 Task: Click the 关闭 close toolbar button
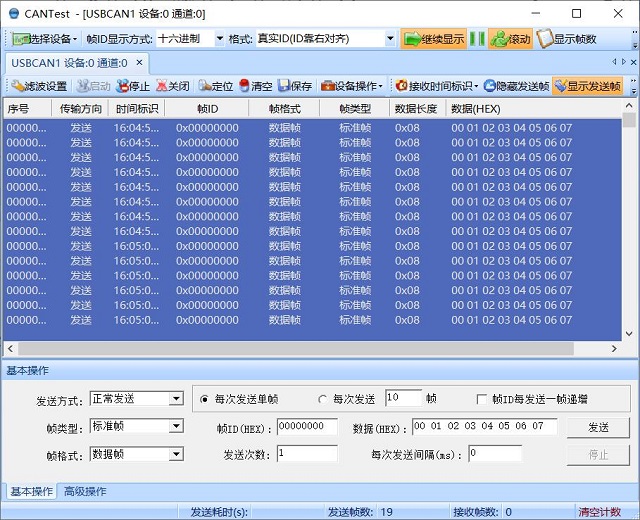point(172,86)
